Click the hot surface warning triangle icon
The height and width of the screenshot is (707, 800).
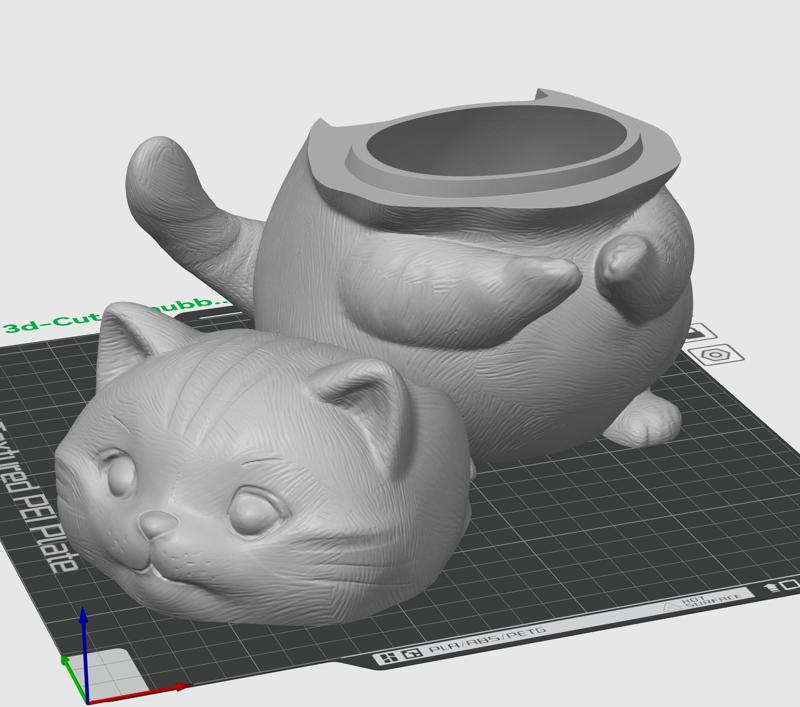pos(668,604)
